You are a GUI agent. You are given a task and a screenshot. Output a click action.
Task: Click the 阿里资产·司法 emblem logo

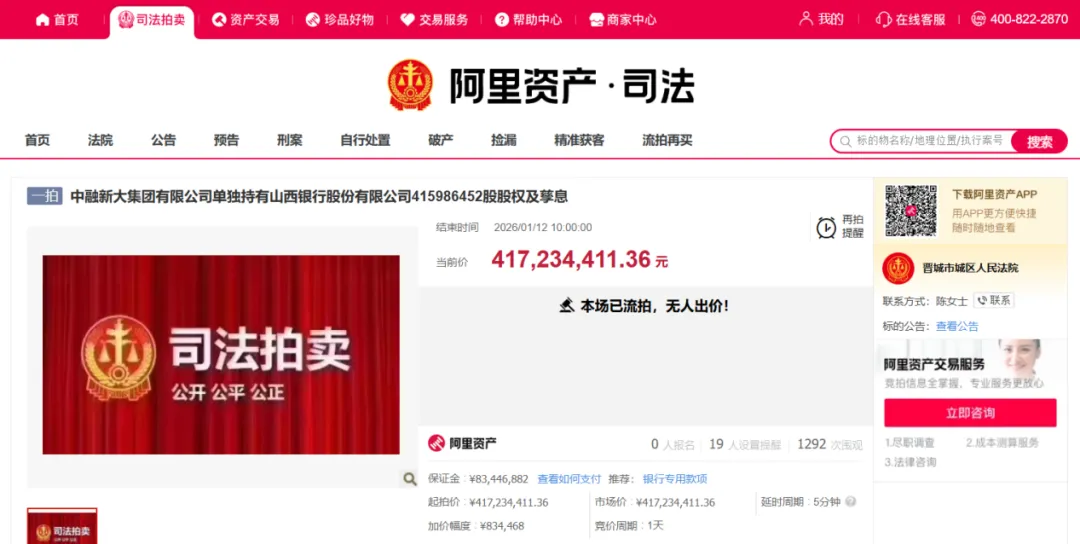coord(411,85)
